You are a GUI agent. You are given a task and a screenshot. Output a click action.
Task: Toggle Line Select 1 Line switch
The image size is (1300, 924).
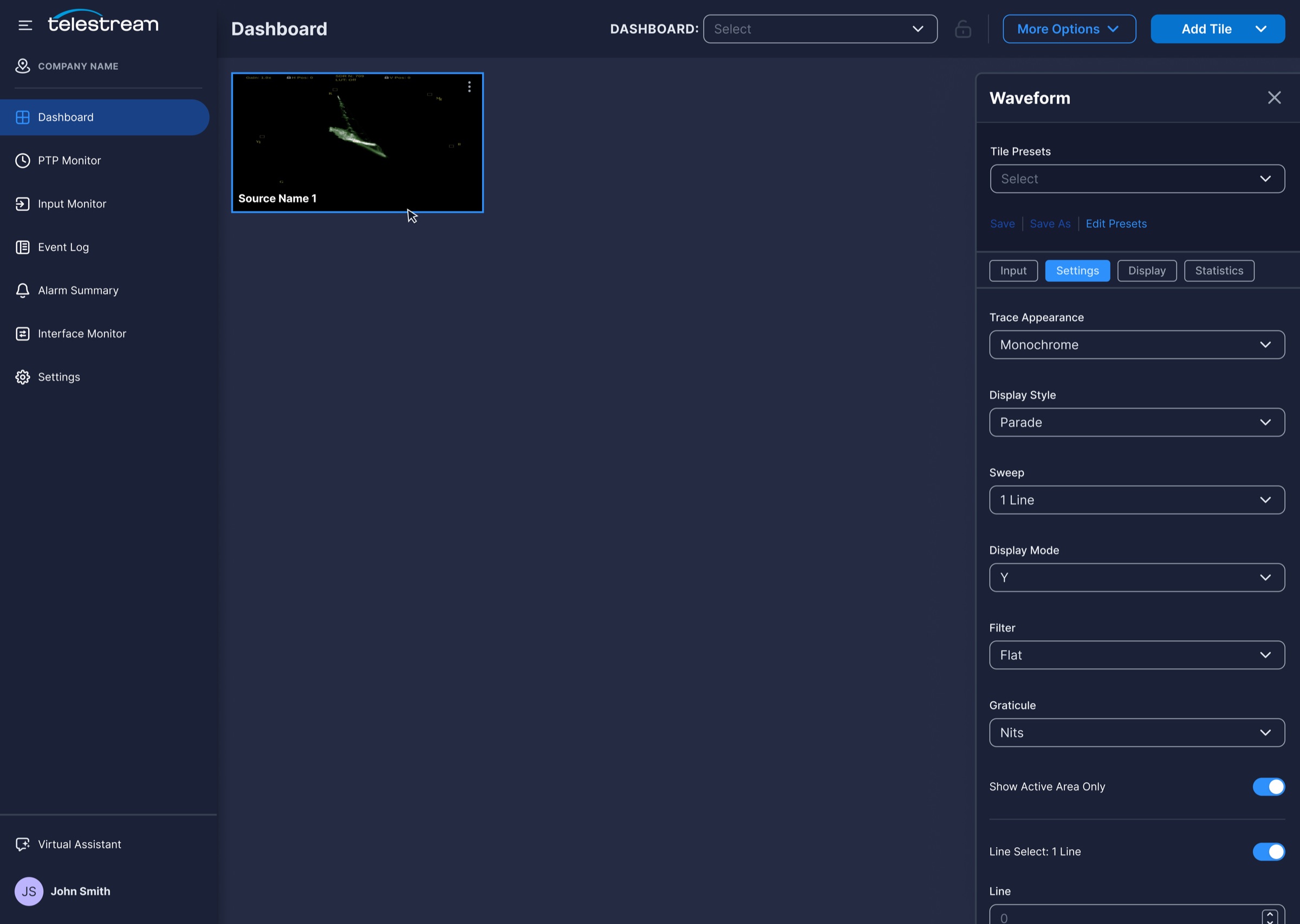point(1268,851)
